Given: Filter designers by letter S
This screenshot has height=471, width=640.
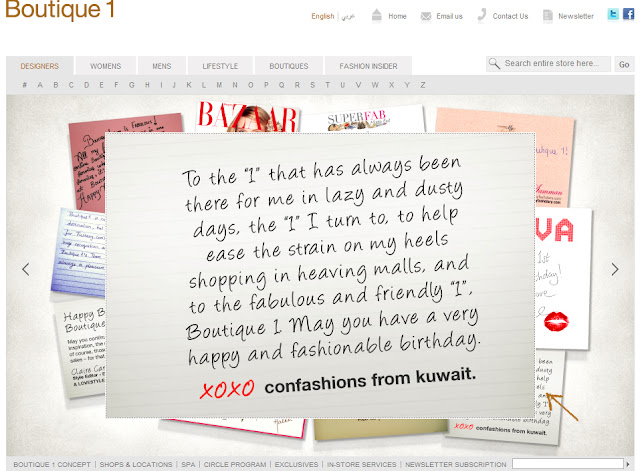Looking at the screenshot, I should pyautogui.click(x=313, y=85).
